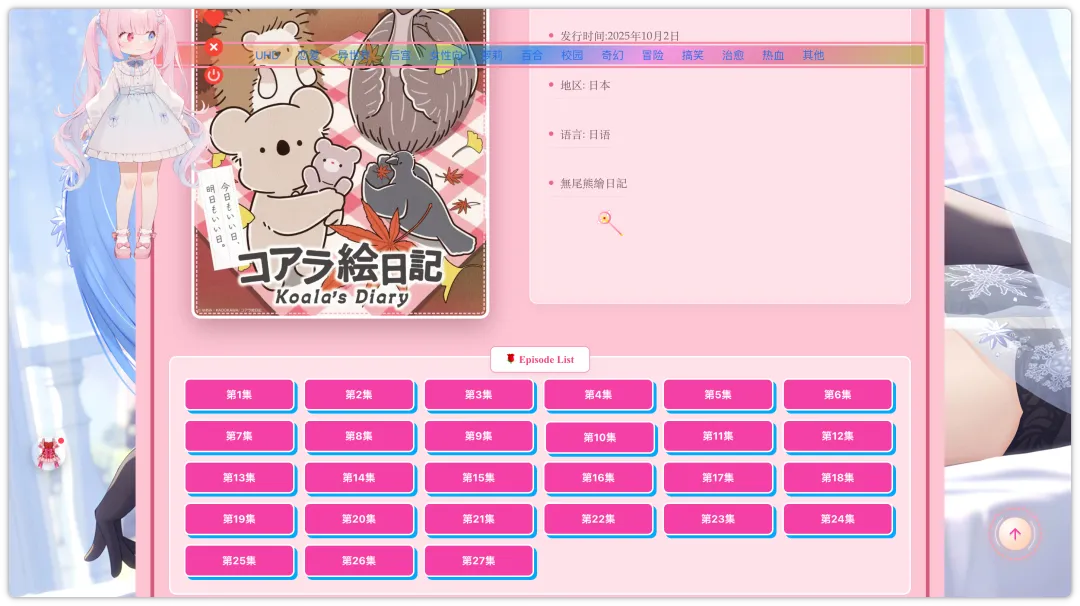Select the 其他 category tab
This screenshot has height=606, width=1080.
pyautogui.click(x=813, y=55)
